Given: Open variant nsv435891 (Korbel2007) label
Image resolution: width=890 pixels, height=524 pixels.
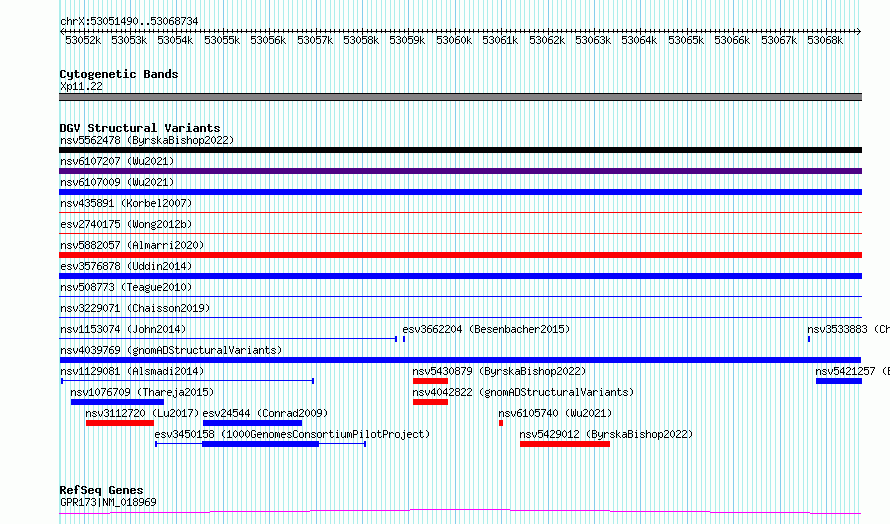Looking at the screenshot, I should click(126, 203).
